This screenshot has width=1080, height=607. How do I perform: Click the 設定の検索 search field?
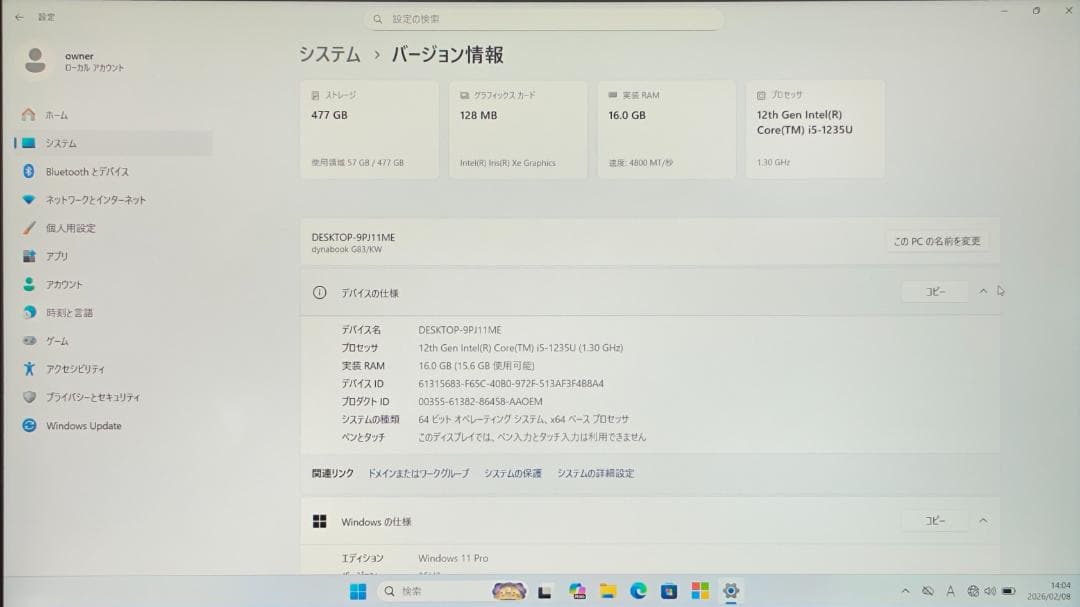545,18
